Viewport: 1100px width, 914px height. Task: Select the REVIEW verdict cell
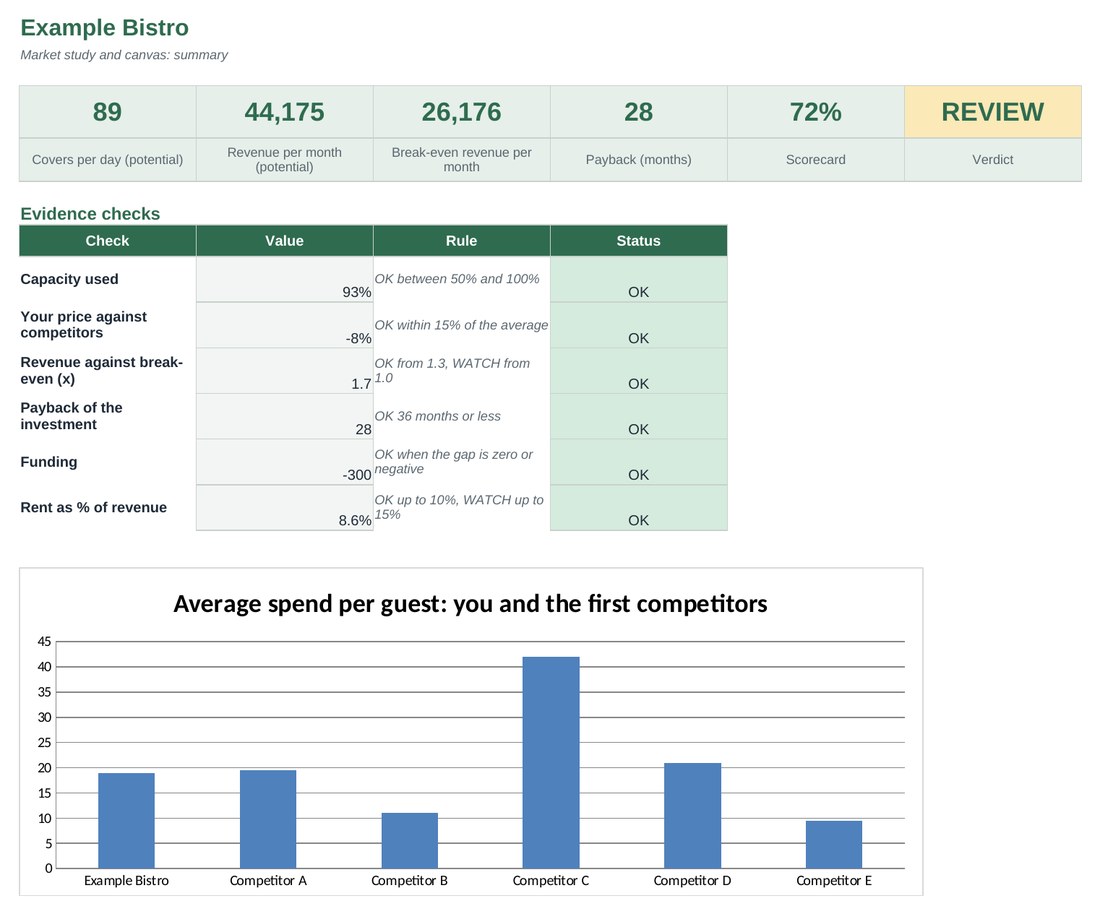(x=993, y=112)
